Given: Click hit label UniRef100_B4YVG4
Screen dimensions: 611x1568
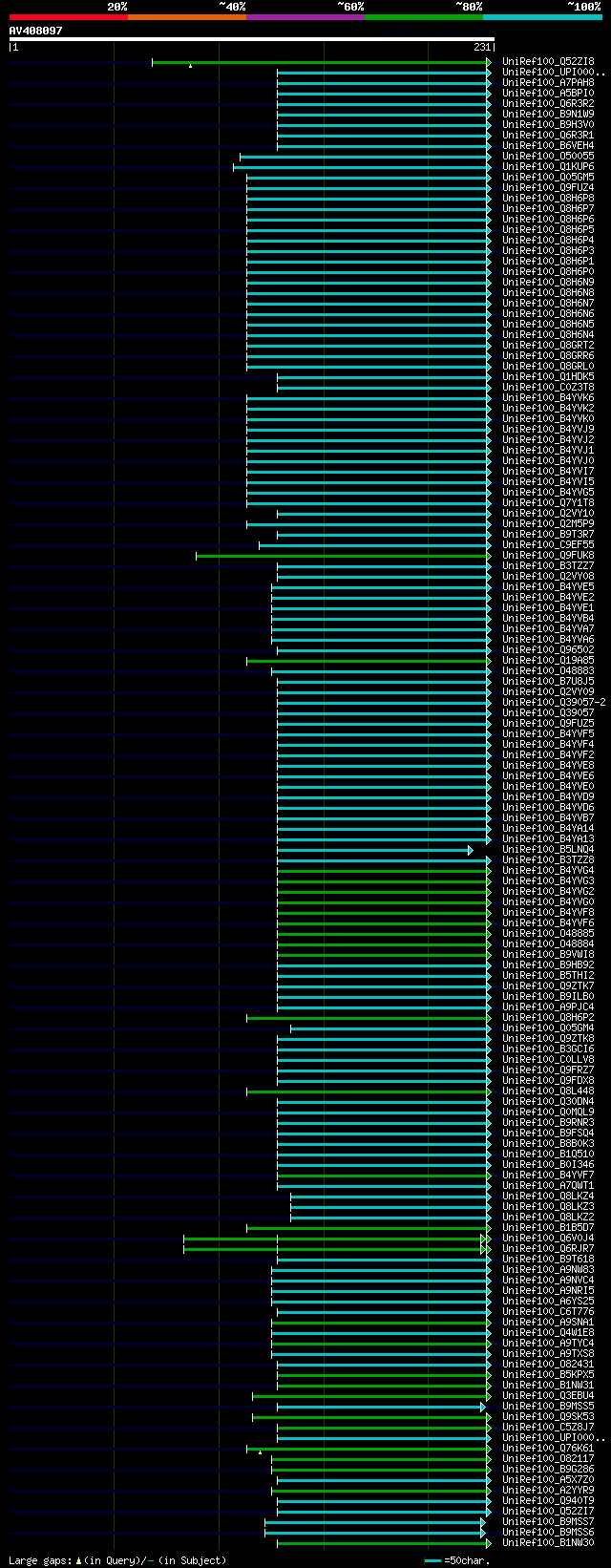Looking at the screenshot, I should point(548,870).
